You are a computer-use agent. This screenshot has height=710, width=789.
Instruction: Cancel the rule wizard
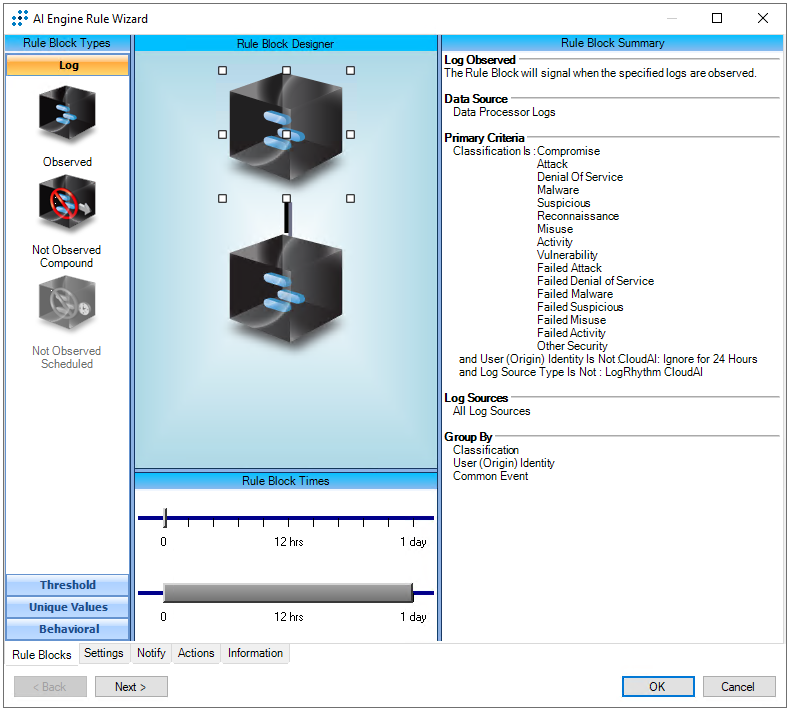(738, 687)
